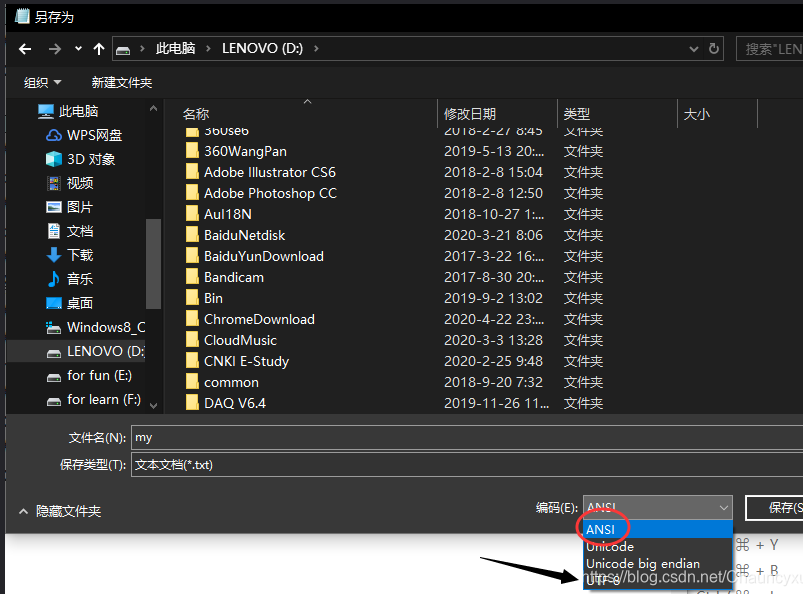Click the date 2020-3-21 8:06 of BaiduNetdisk
The width and height of the screenshot is (803, 594).
[x=493, y=235]
